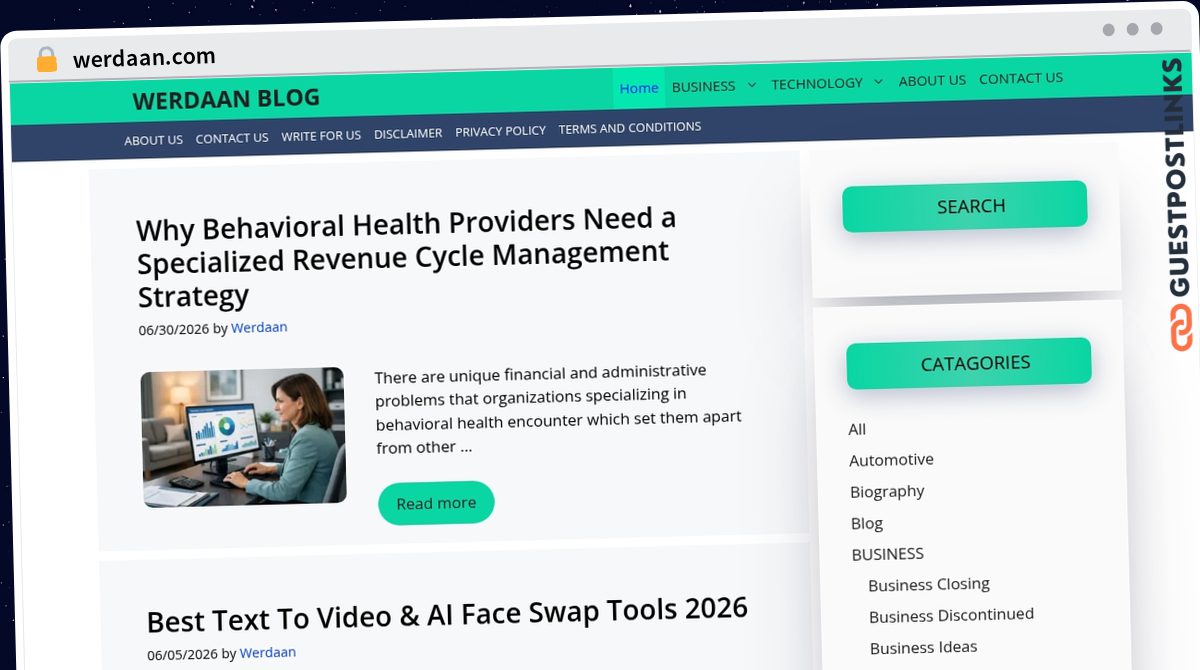Open the BUSINESS menu item
1200x670 pixels.
[703, 86]
